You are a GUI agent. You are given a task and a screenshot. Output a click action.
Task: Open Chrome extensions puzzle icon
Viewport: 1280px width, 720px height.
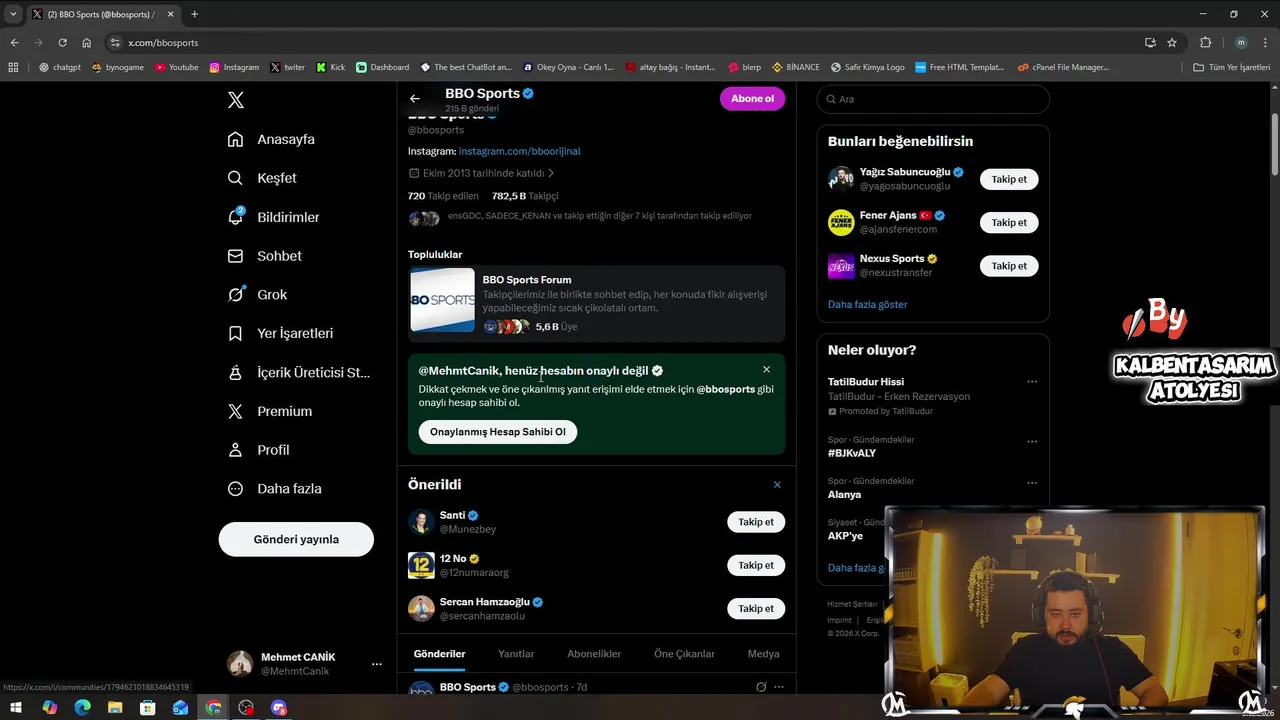(1205, 43)
